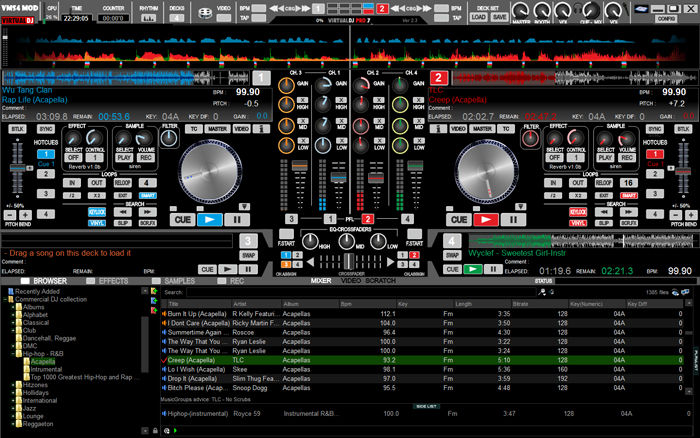This screenshot has width=700, height=438.
Task: Click the LOAD deck set button
Action: pyautogui.click(x=478, y=17)
